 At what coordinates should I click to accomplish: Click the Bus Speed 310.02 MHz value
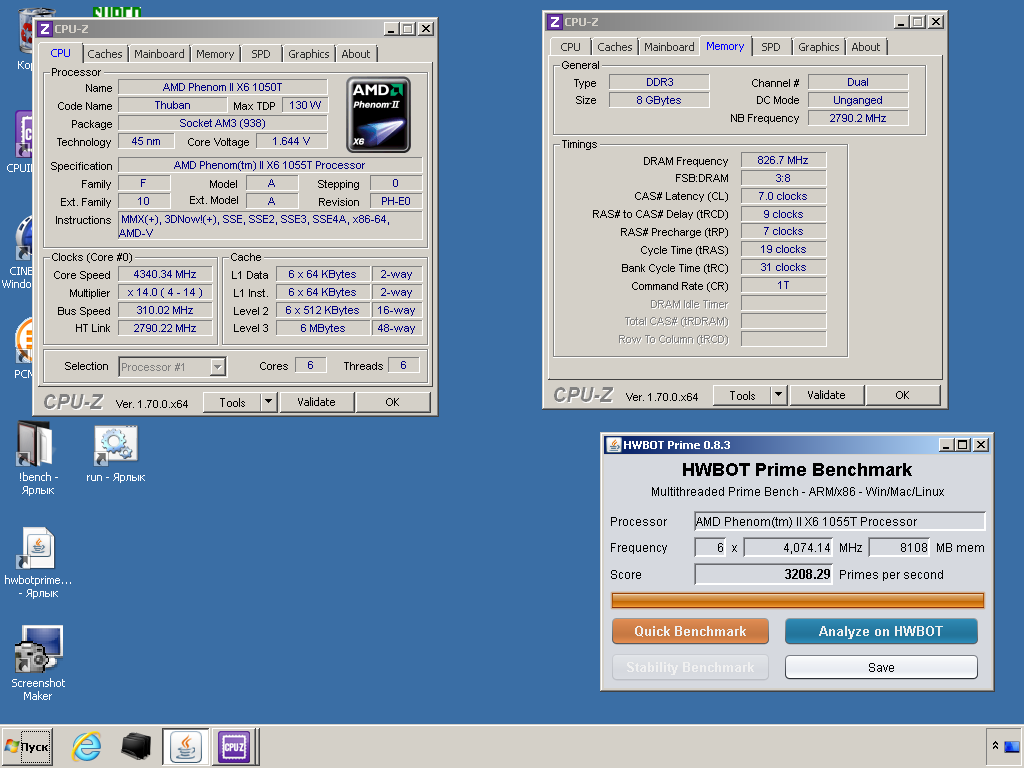click(x=165, y=310)
